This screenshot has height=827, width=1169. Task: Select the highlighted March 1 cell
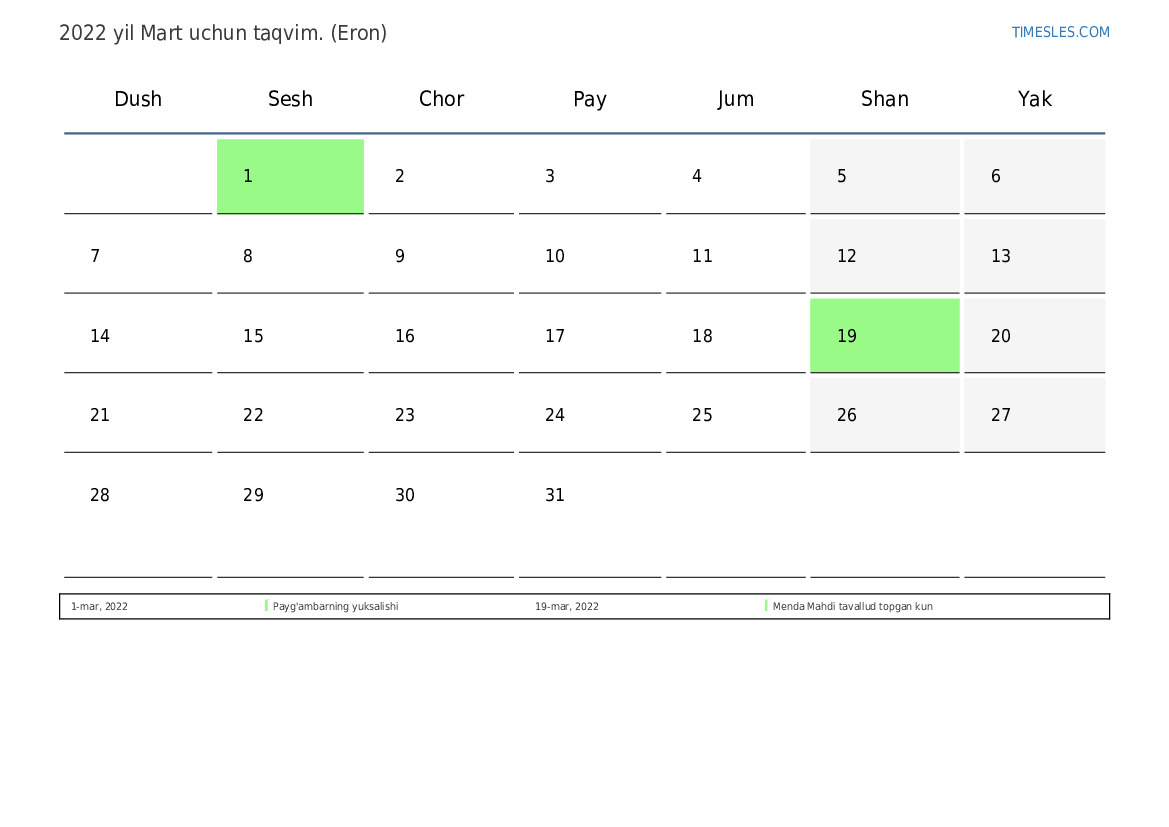coord(290,176)
